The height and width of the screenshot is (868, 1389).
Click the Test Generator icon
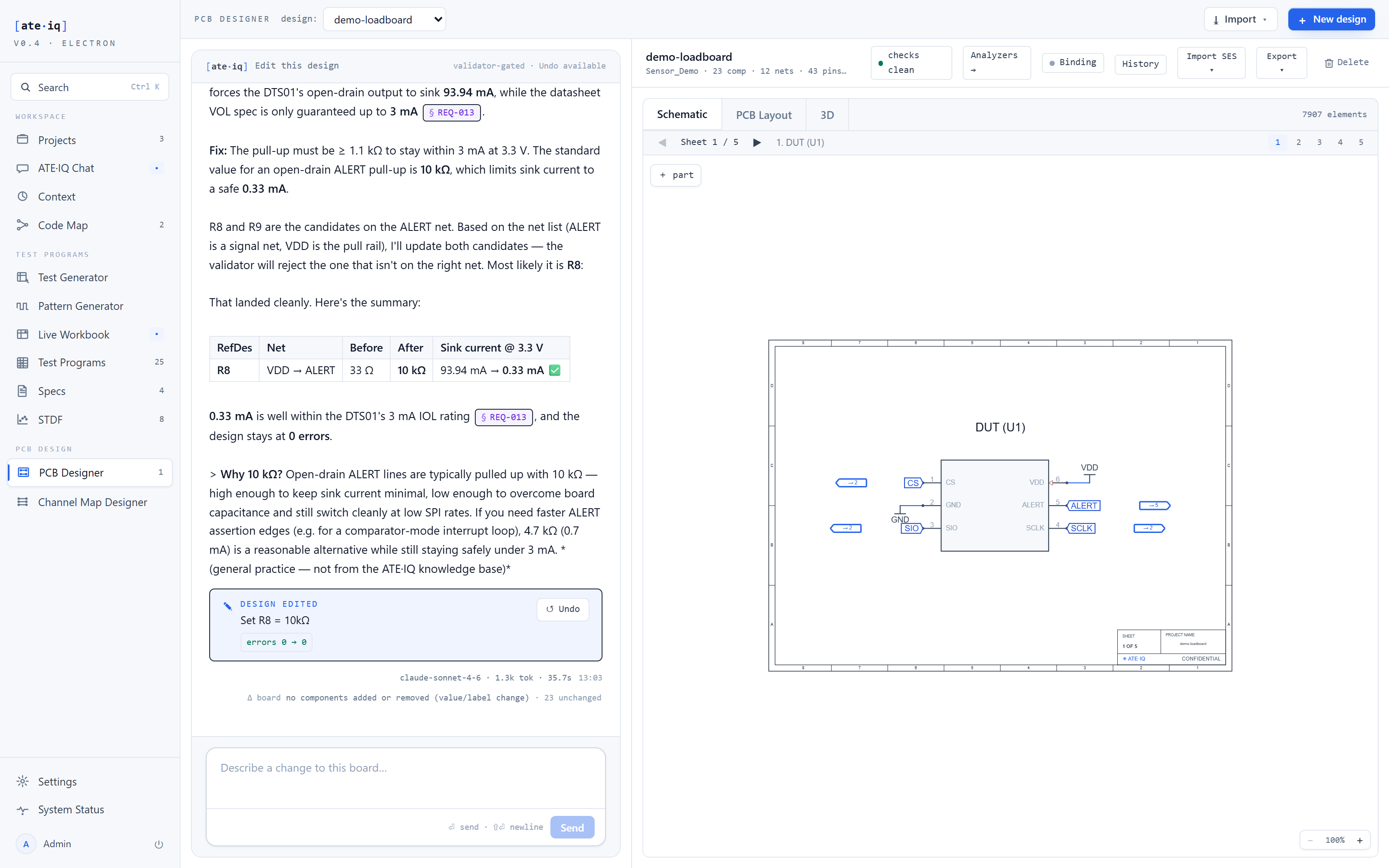[23, 277]
